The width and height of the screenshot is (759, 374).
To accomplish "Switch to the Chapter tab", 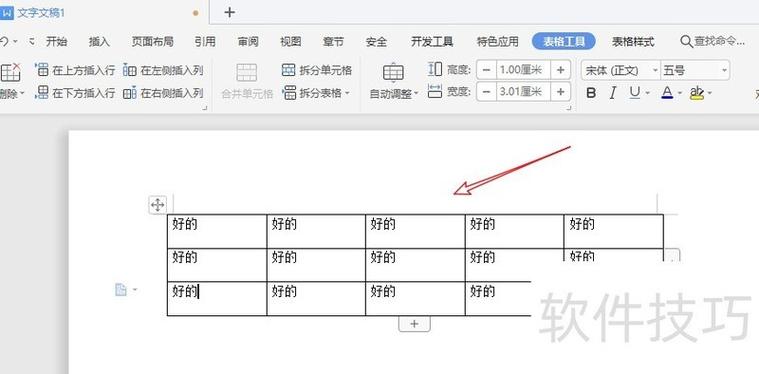I will 334,42.
